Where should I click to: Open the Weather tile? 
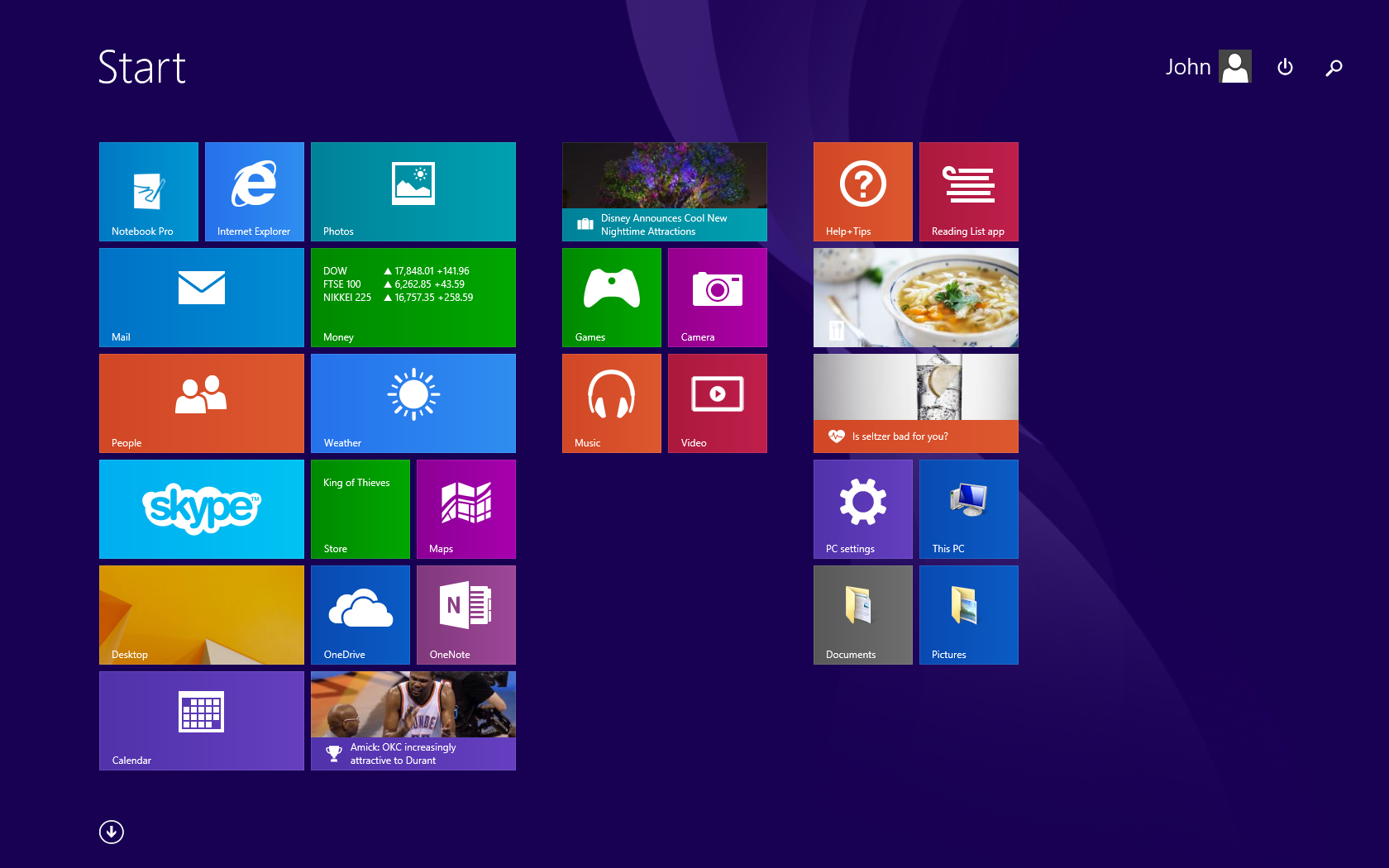[413, 403]
